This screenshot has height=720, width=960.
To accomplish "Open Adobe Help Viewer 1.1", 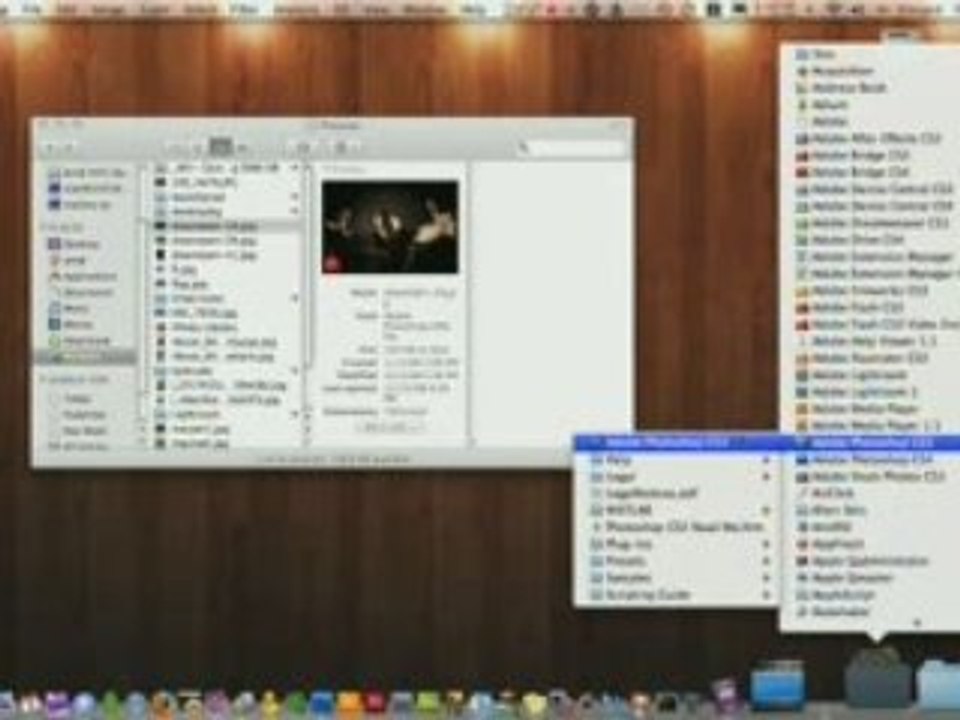I will [x=866, y=341].
